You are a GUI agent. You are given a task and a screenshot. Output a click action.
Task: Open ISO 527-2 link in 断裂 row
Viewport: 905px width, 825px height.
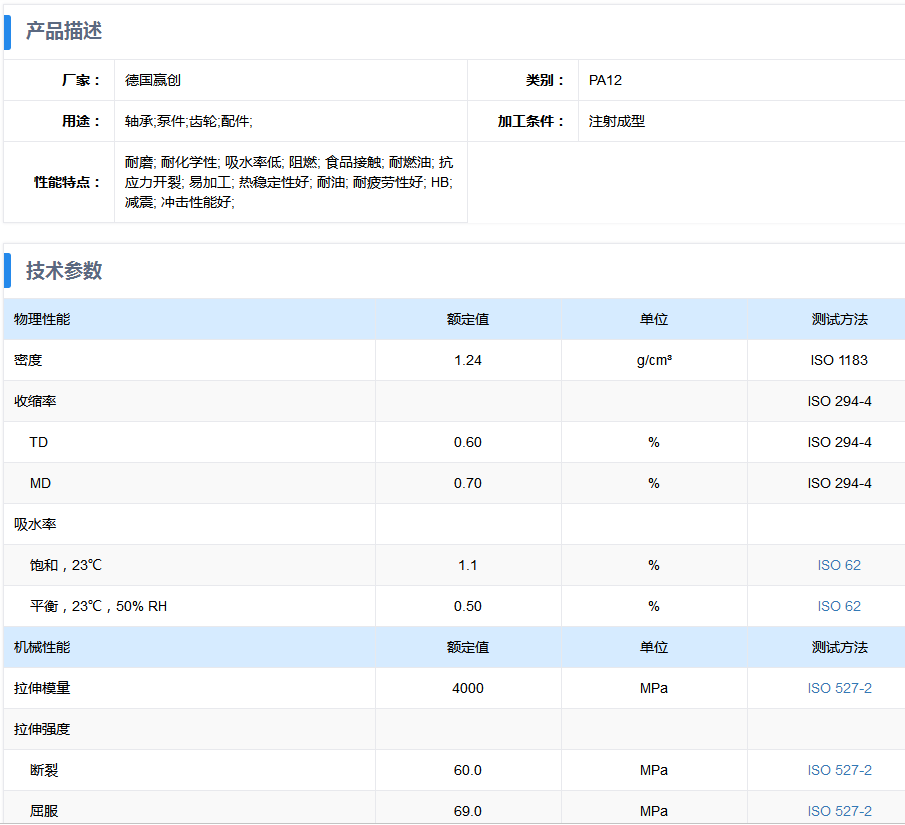pos(839,770)
